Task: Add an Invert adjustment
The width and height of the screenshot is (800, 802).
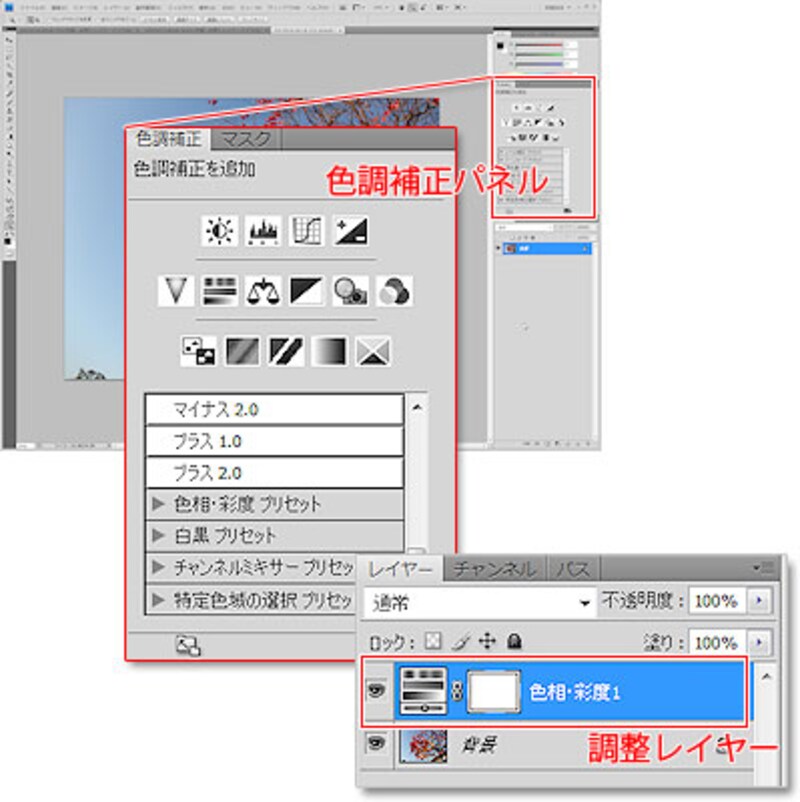Action: click(x=198, y=351)
